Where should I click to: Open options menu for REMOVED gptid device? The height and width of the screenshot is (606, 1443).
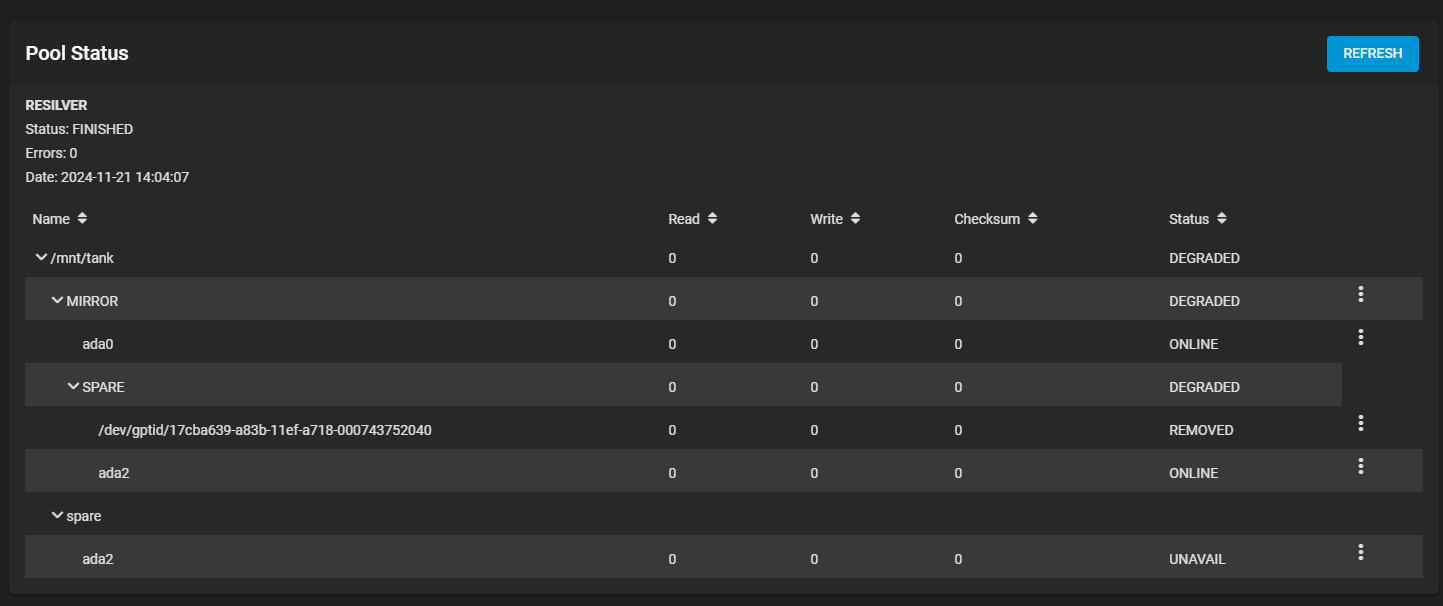pyautogui.click(x=1360, y=423)
